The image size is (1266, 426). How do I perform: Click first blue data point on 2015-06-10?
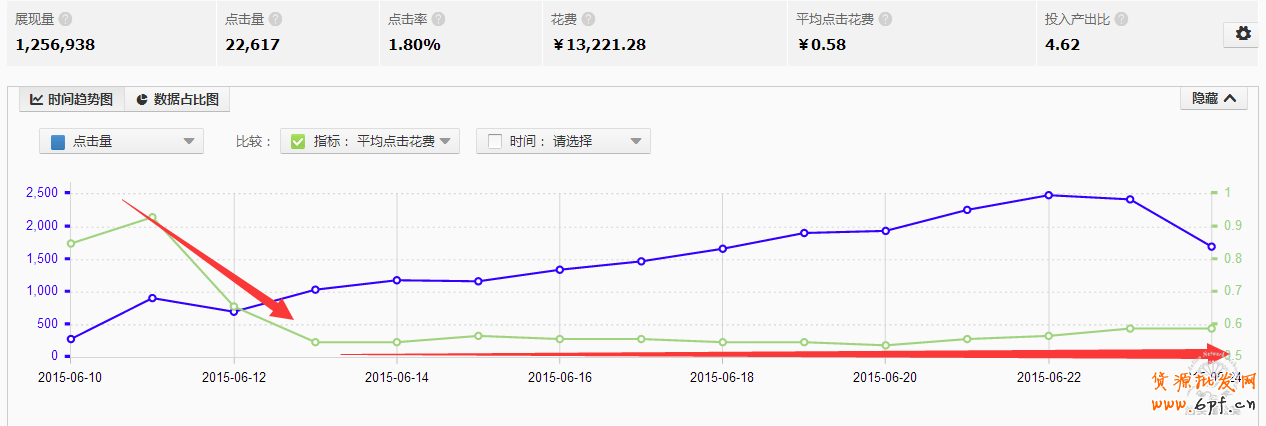click(x=71, y=339)
